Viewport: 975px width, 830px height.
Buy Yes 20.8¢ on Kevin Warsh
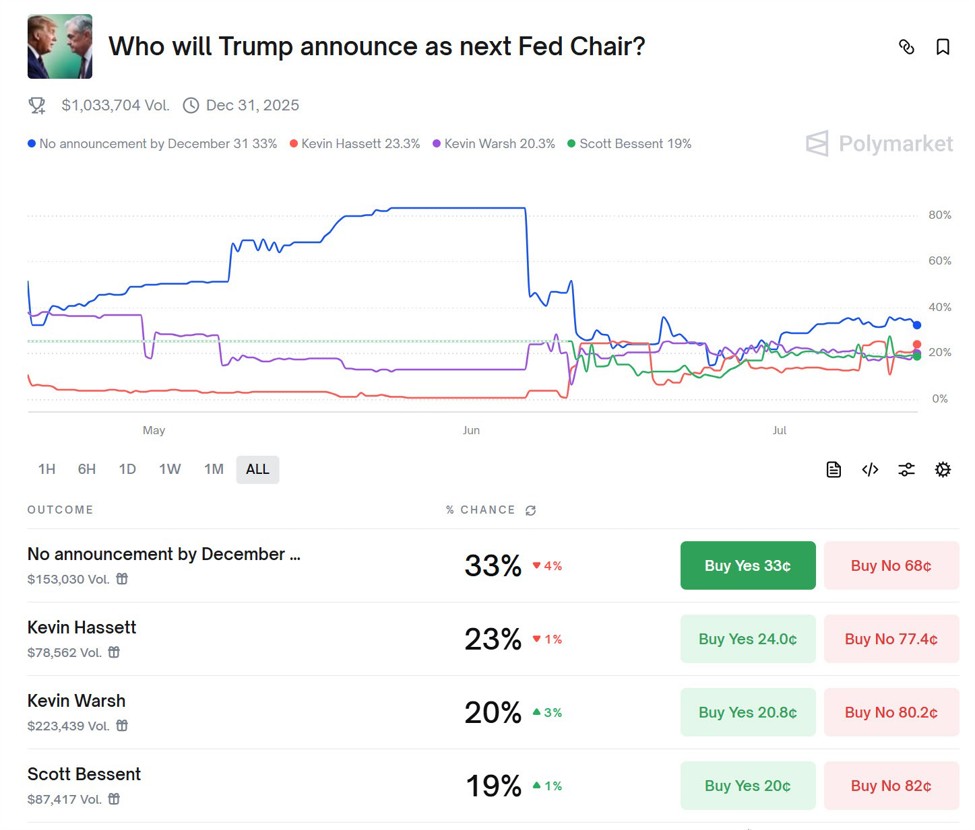[x=747, y=712]
